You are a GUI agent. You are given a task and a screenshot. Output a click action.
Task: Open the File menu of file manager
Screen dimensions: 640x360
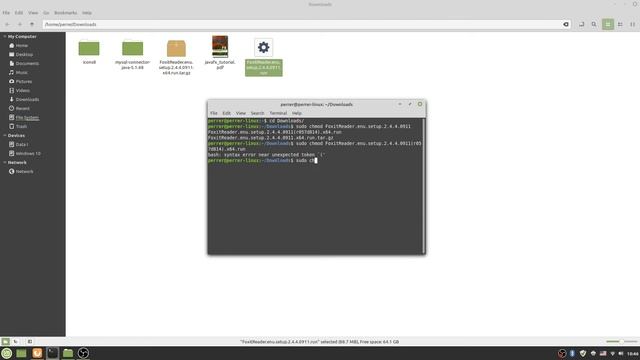[6, 13]
